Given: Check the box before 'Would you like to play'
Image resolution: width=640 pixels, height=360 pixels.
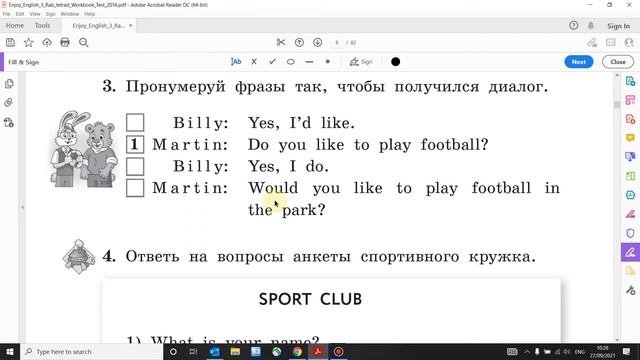Looking at the screenshot, I should [x=135, y=188].
